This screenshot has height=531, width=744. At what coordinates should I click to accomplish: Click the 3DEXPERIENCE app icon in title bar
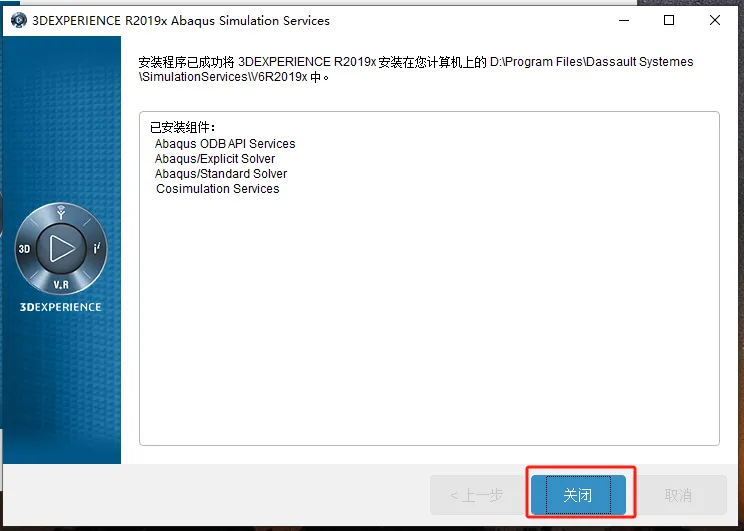[19, 20]
